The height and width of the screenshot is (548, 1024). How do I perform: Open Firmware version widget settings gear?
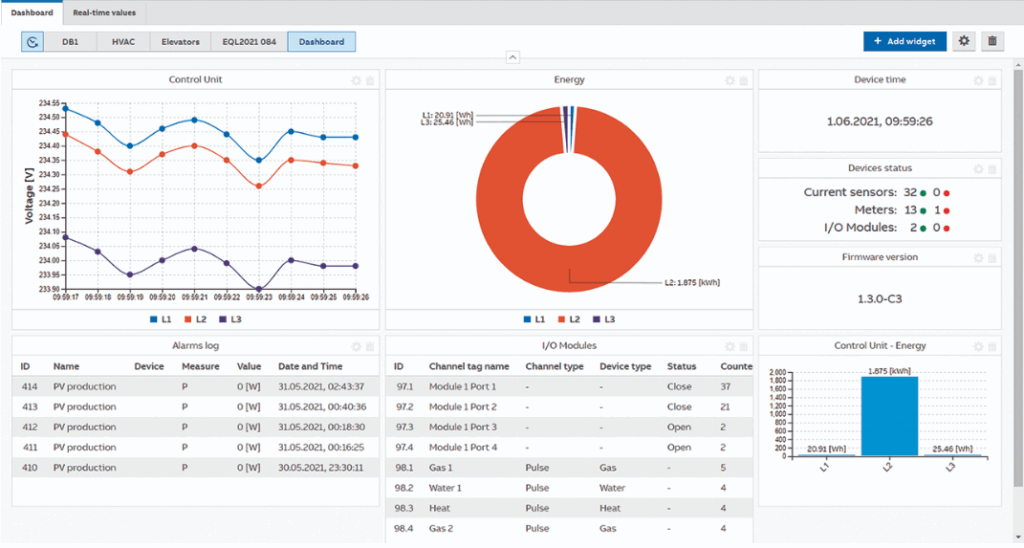pos(979,258)
